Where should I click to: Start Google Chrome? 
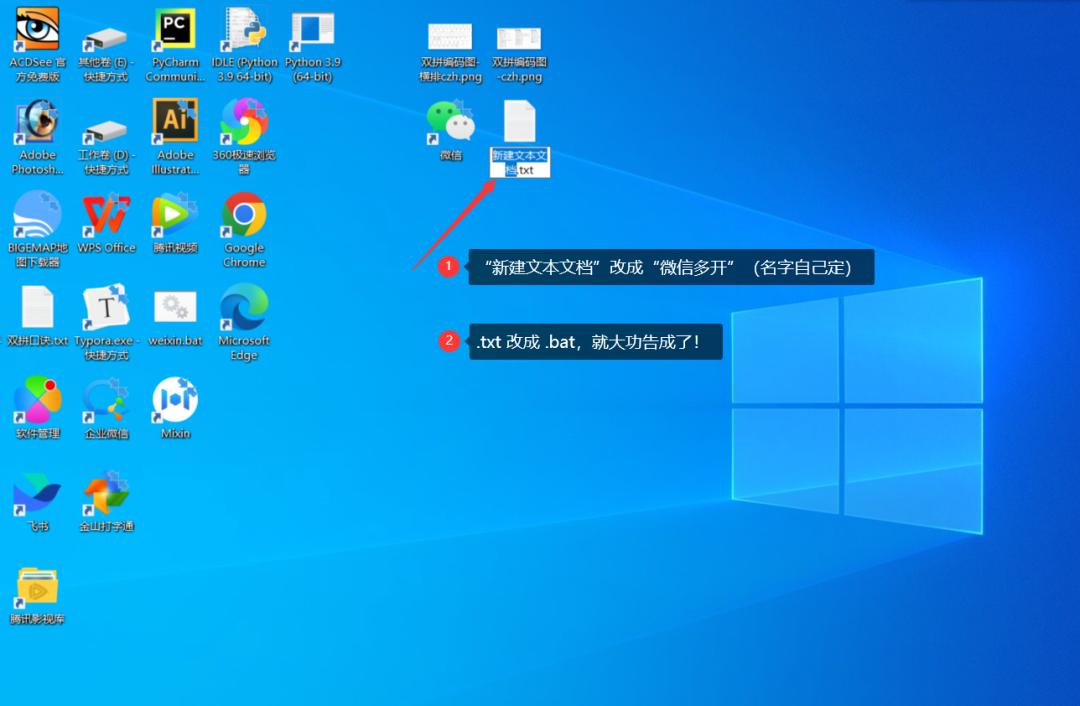coord(243,213)
